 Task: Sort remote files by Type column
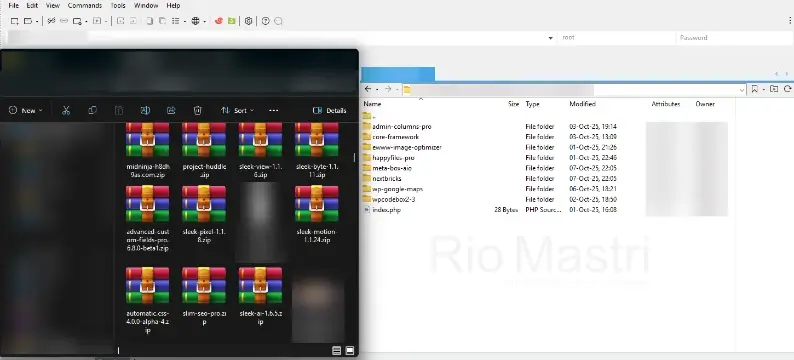(532, 104)
